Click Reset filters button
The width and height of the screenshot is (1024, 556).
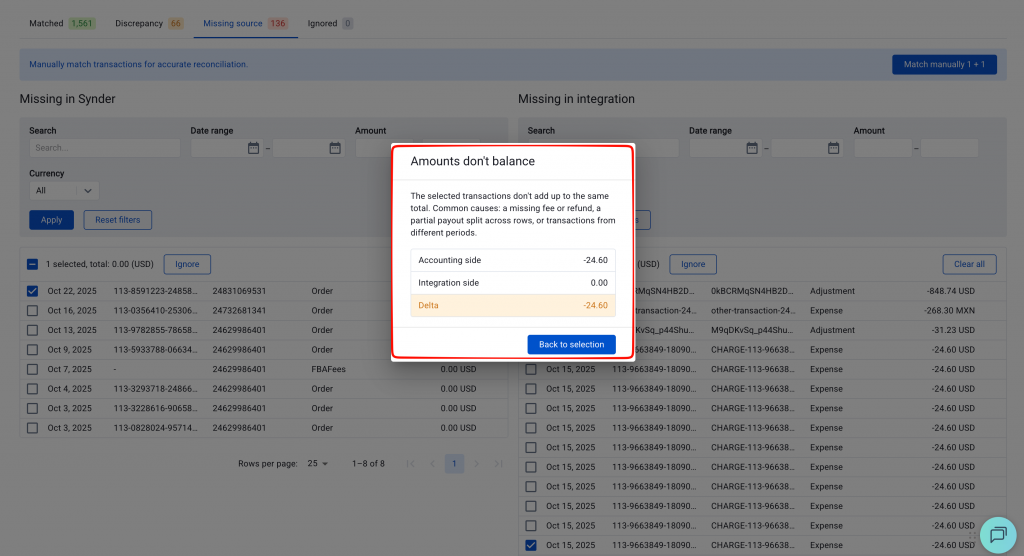tap(118, 220)
